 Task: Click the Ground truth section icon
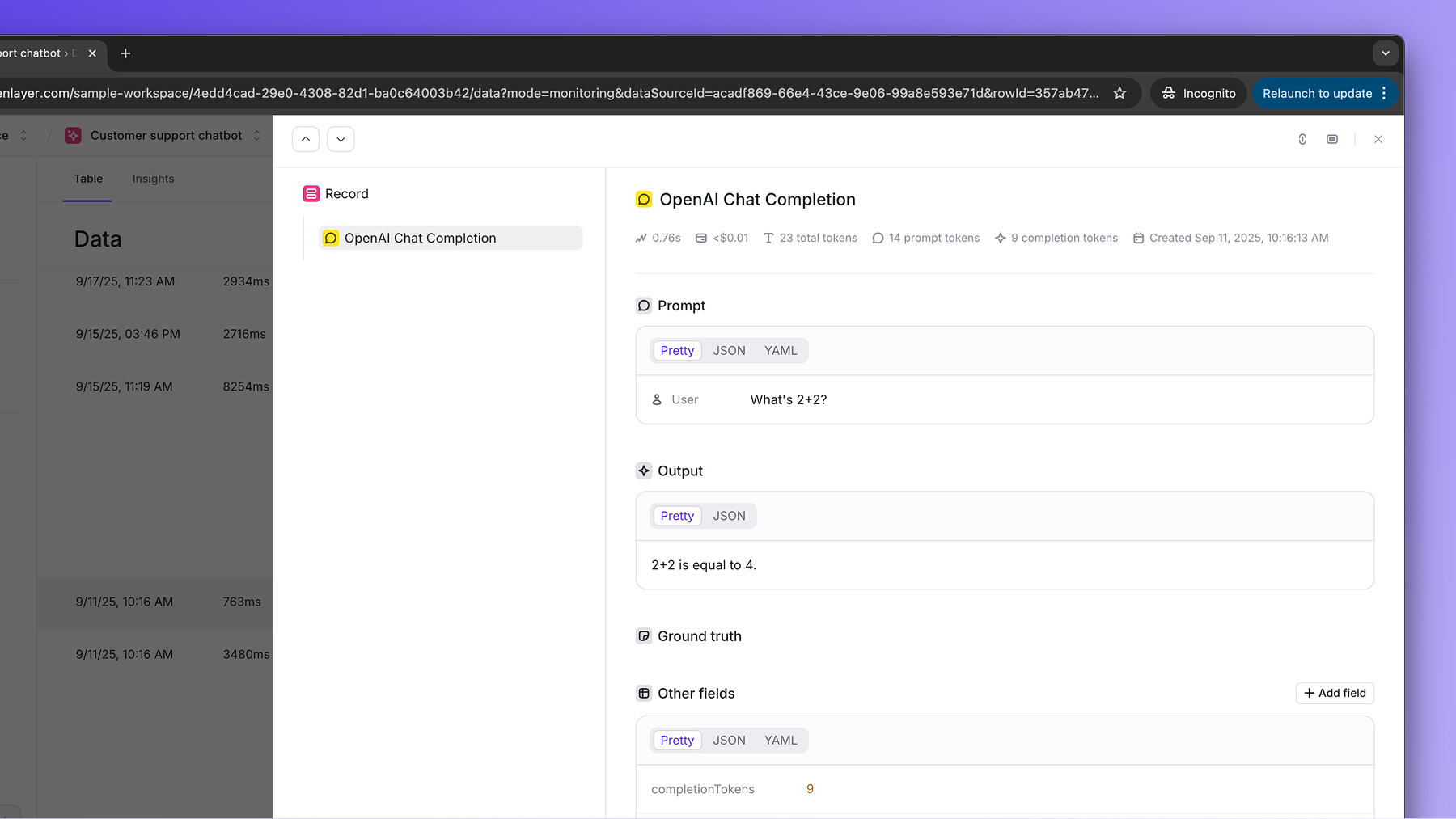click(644, 636)
